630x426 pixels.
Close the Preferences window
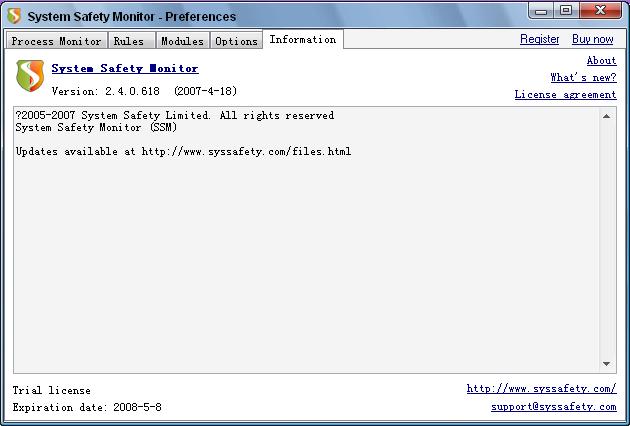pyautogui.click(x=600, y=10)
